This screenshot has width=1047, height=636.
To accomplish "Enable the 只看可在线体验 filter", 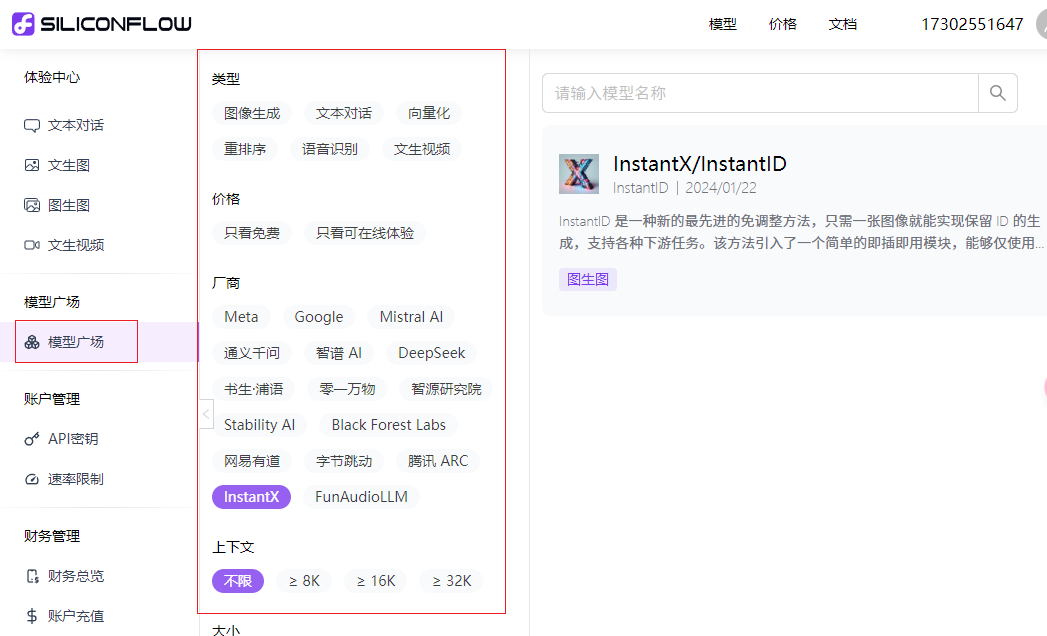I will point(365,233).
